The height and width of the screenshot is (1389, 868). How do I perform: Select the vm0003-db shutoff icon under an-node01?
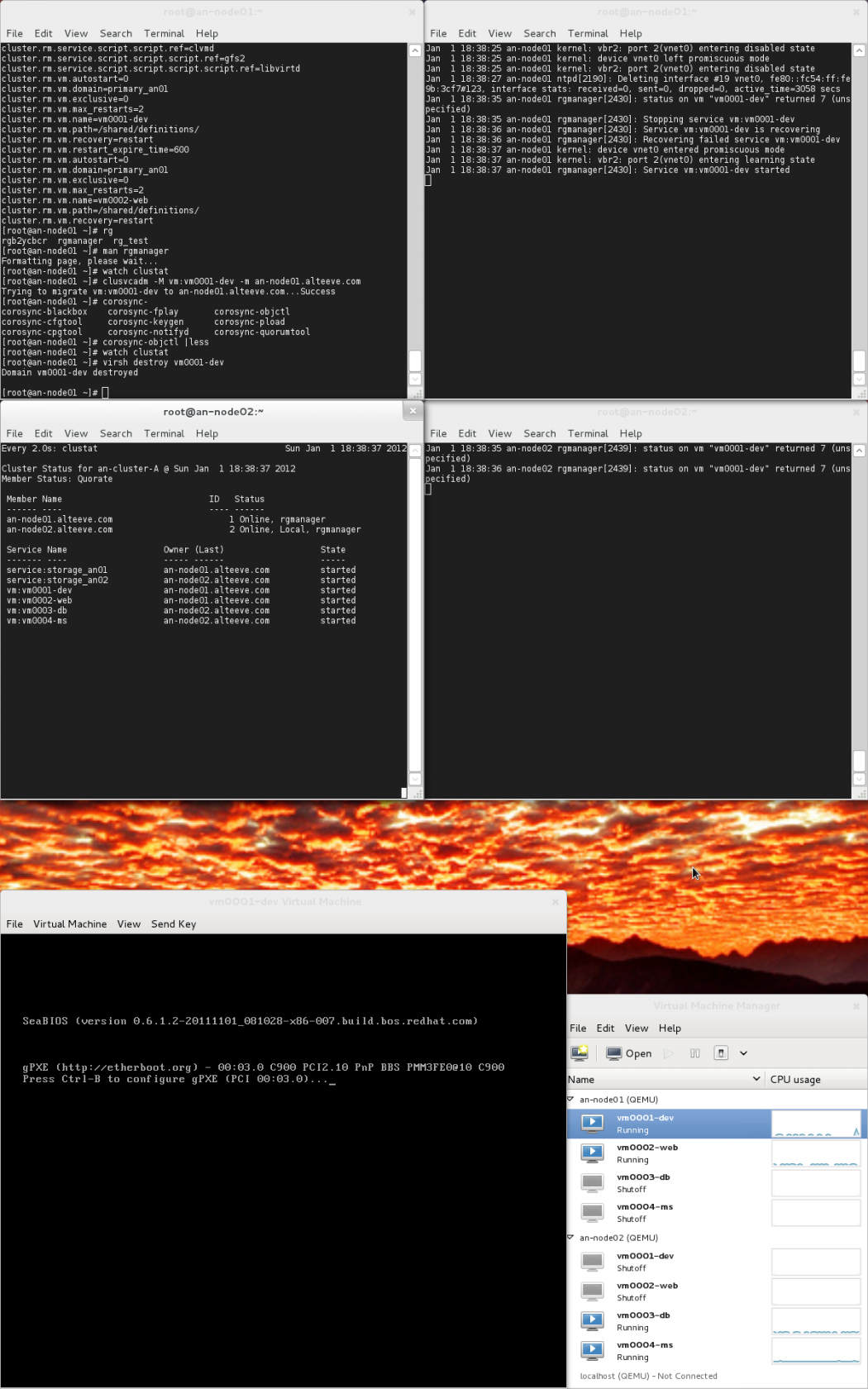[x=592, y=1182]
